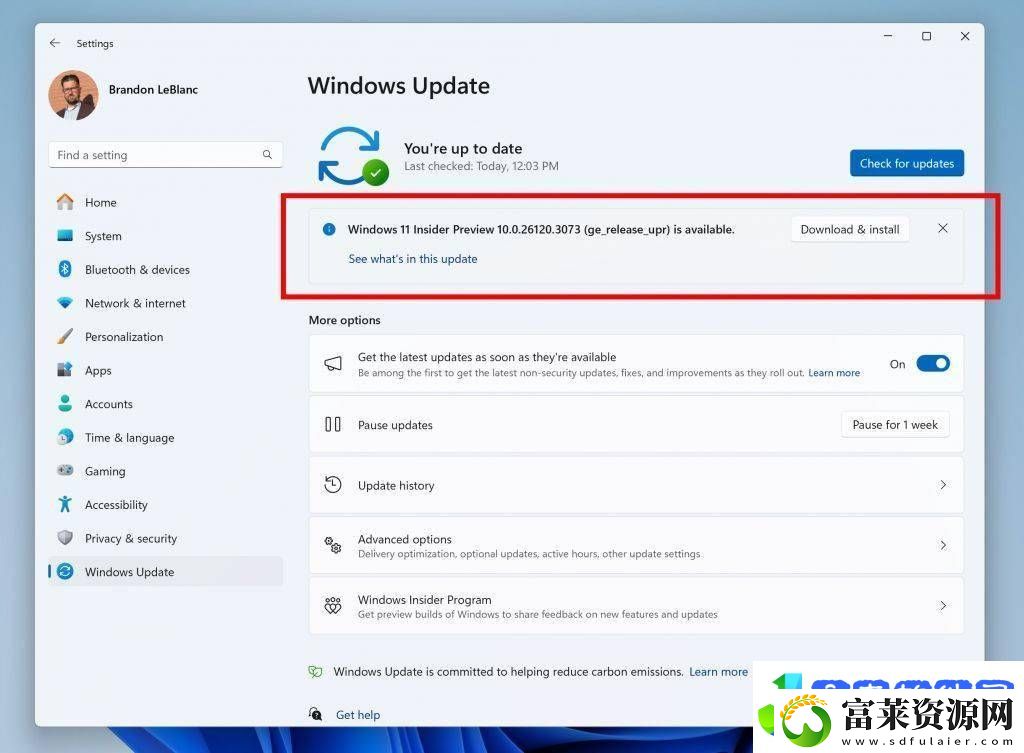Click the Brandon LeBlanc name text
Viewport: 1024px width, 753px height.
pos(153,89)
